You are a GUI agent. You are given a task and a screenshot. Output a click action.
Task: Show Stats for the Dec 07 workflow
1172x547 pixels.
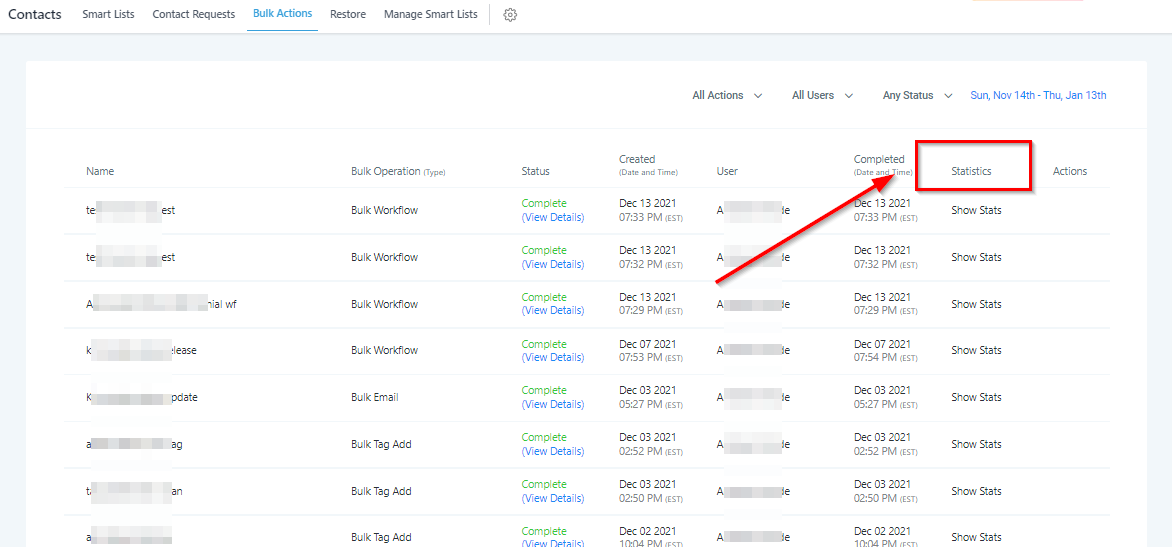pyautogui.click(x=976, y=351)
